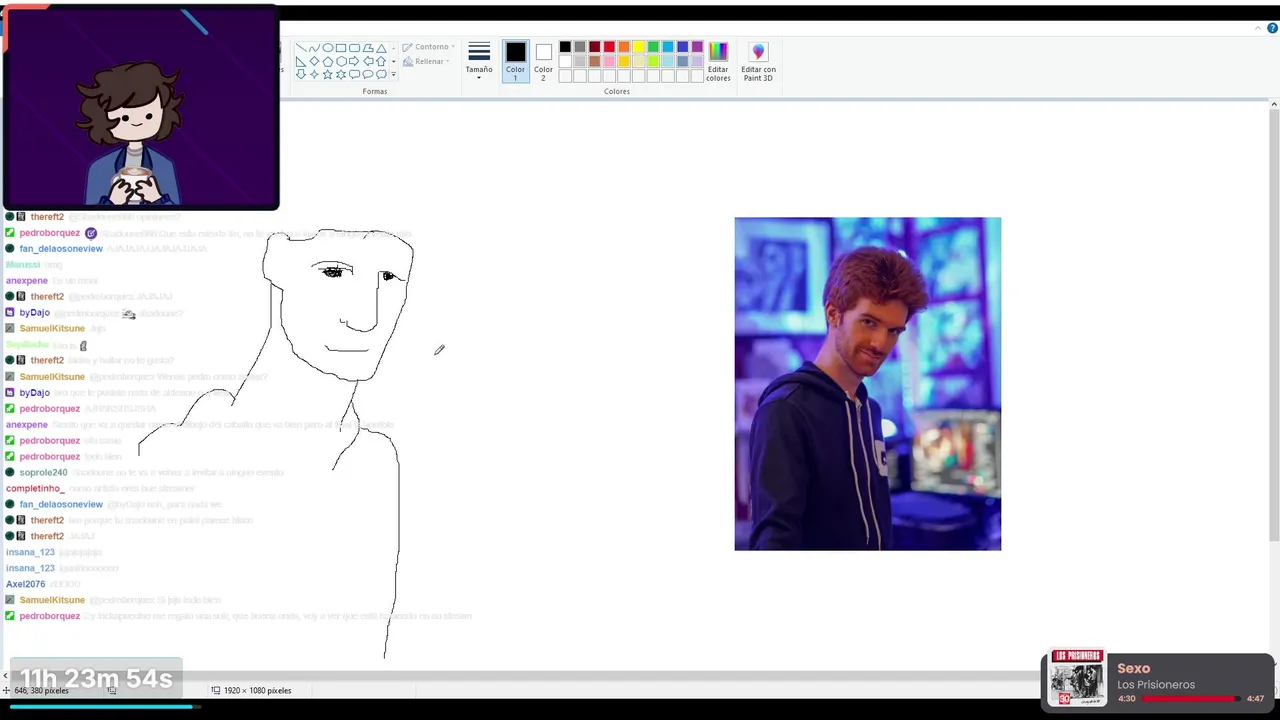This screenshot has width=1280, height=720.
Task: Select the Rectangle shape tool
Action: click(x=341, y=48)
